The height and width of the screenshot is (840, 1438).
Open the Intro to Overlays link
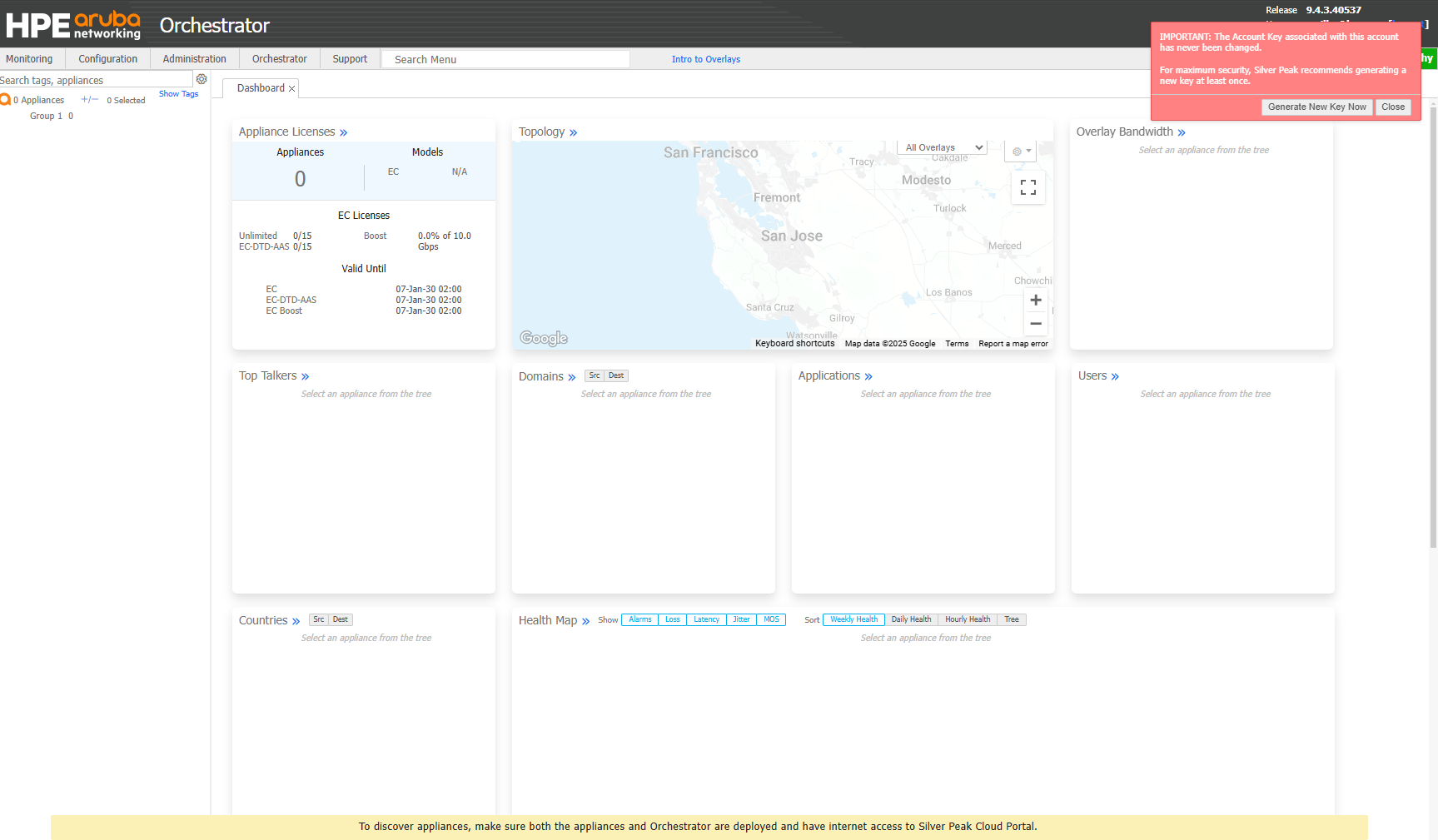tap(706, 59)
